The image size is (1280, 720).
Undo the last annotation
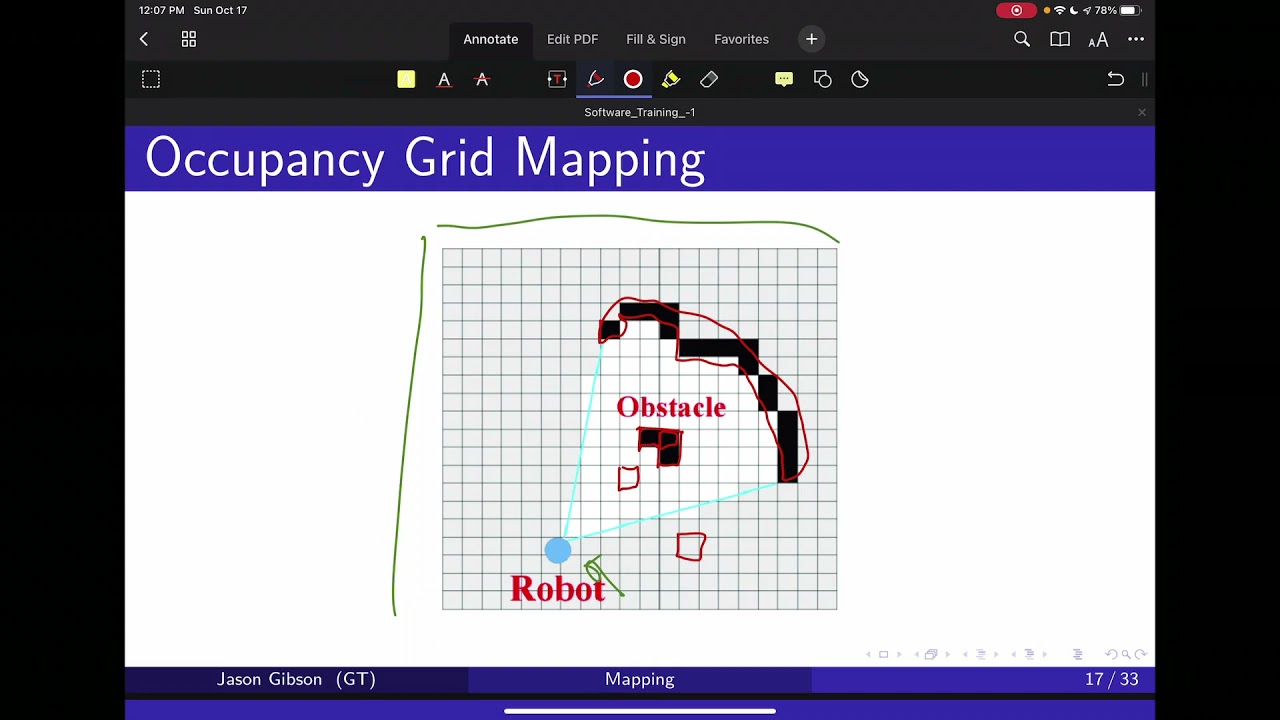[x=1115, y=79]
